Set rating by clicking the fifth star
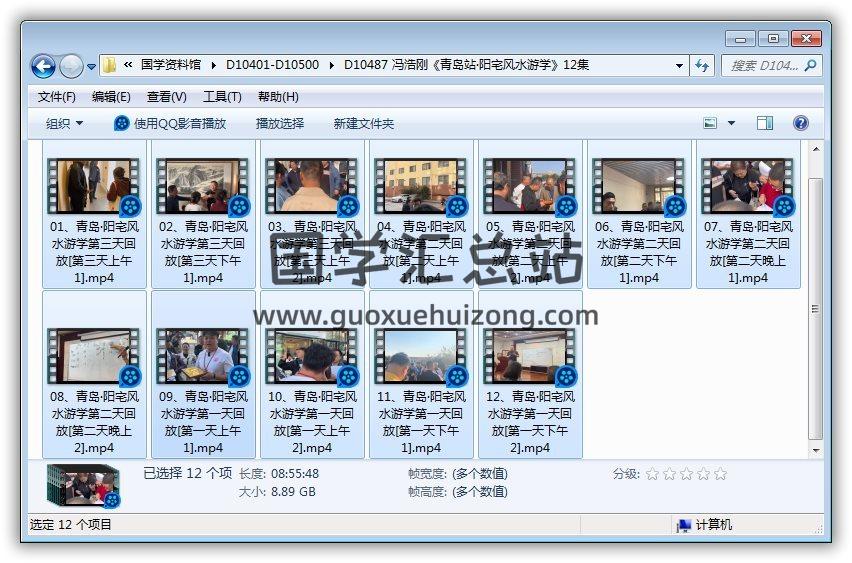This screenshot has height=563, width=852. [x=720, y=474]
